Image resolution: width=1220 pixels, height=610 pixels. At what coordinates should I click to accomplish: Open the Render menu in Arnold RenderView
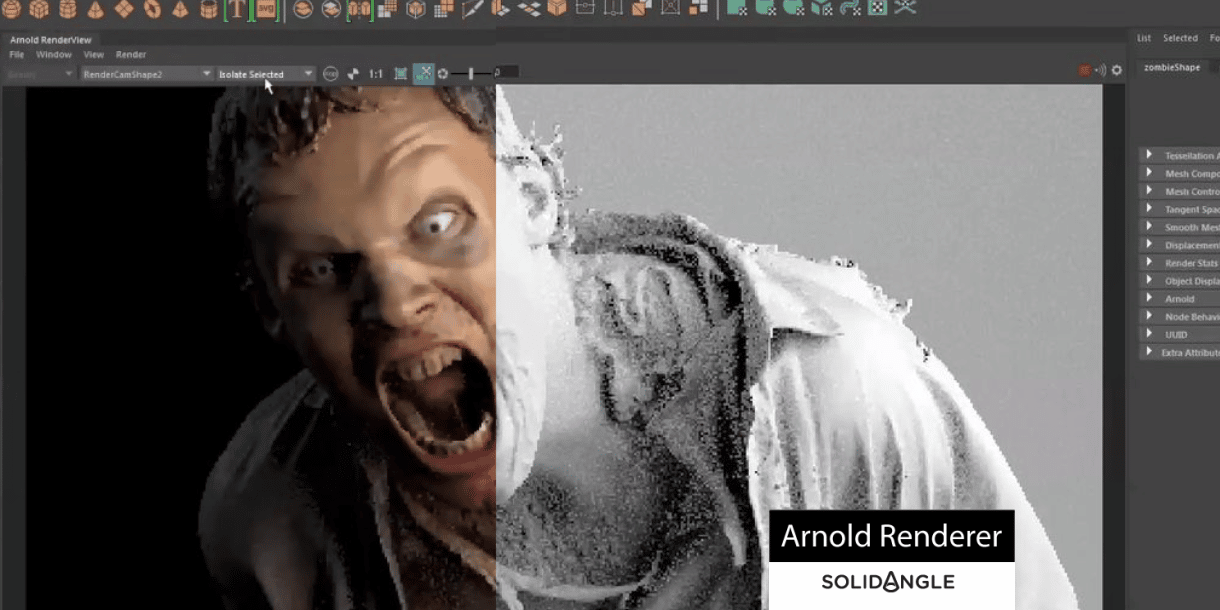click(130, 54)
